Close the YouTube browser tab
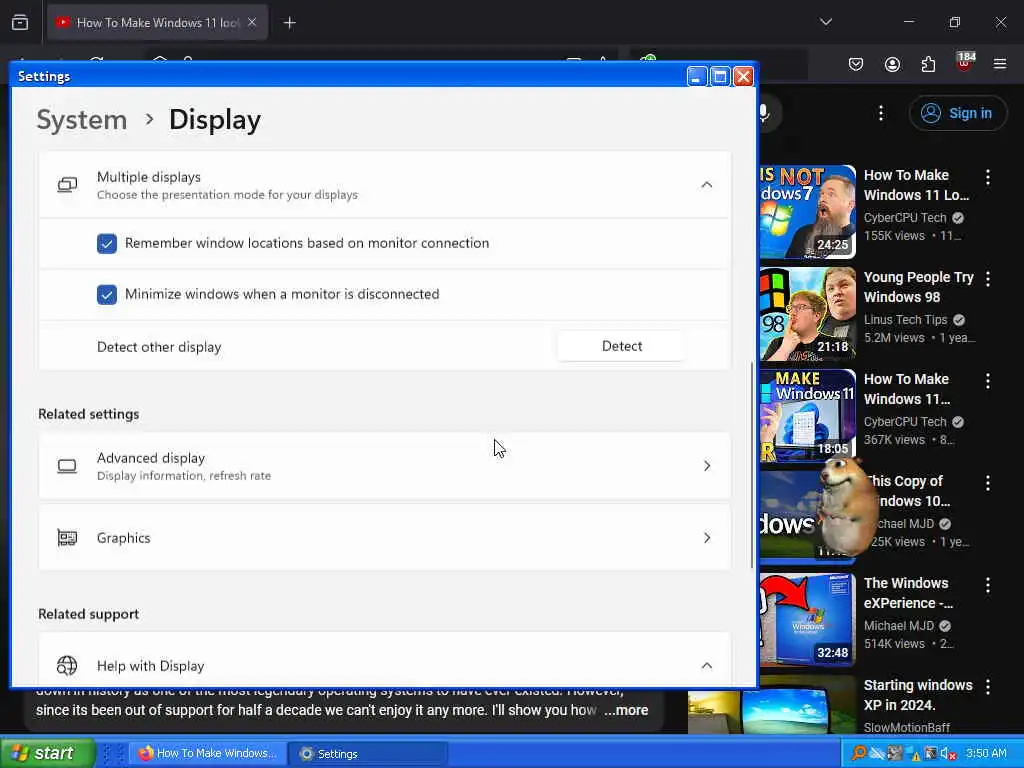Screen dimensions: 1024x768 click(252, 22)
